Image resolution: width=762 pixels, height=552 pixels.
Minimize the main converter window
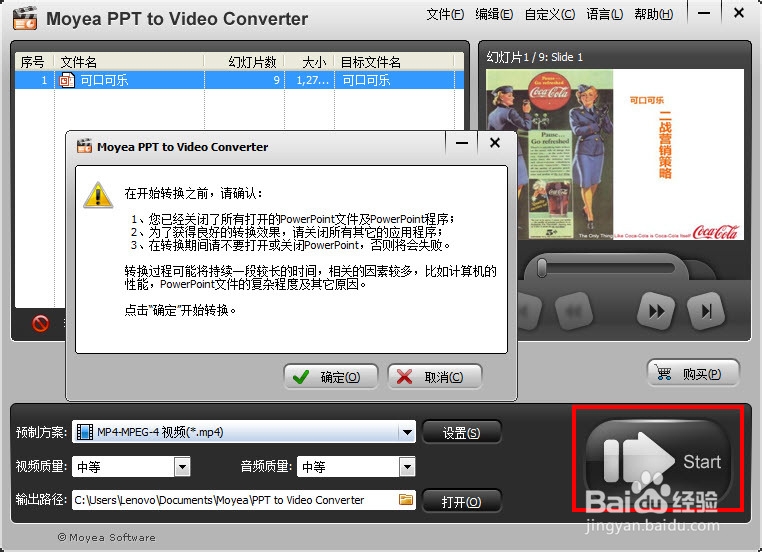pos(704,13)
